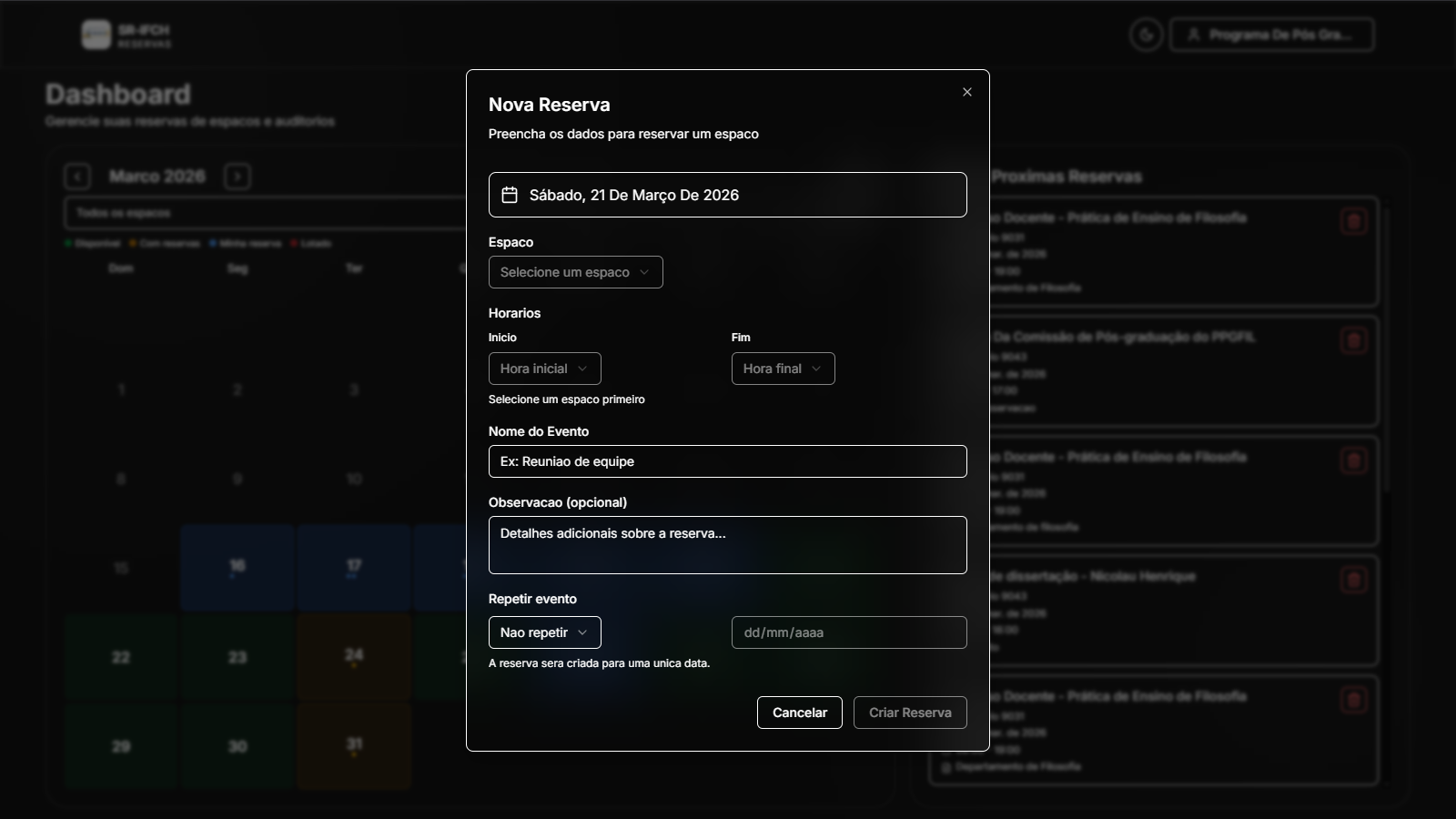This screenshot has height=819, width=1456.
Task: Click the calendar icon in the date field
Action: click(510, 195)
